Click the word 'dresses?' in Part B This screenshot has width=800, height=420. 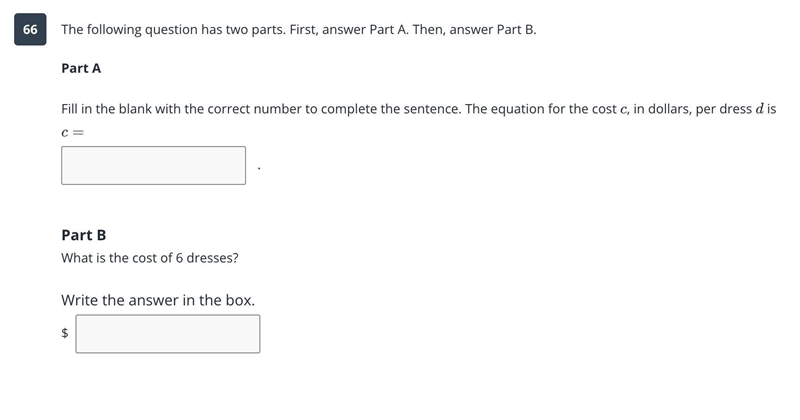coord(212,258)
